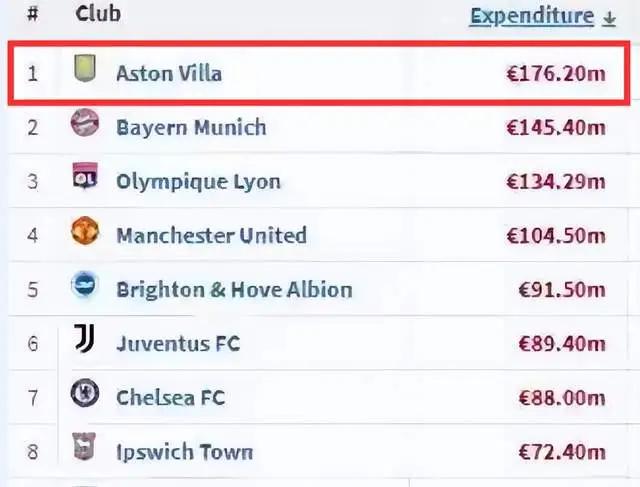Click Aston Villa's €176.20m expenditure value
Image resolution: width=640 pixels, height=487 pixels.
(x=556, y=74)
